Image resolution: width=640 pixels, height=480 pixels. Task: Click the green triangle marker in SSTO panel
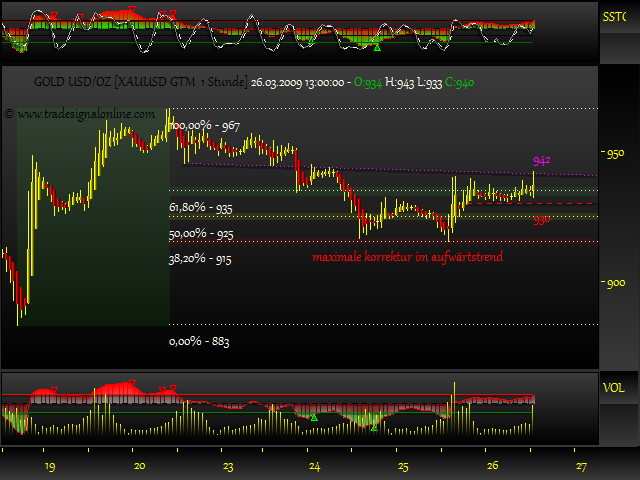[377, 46]
